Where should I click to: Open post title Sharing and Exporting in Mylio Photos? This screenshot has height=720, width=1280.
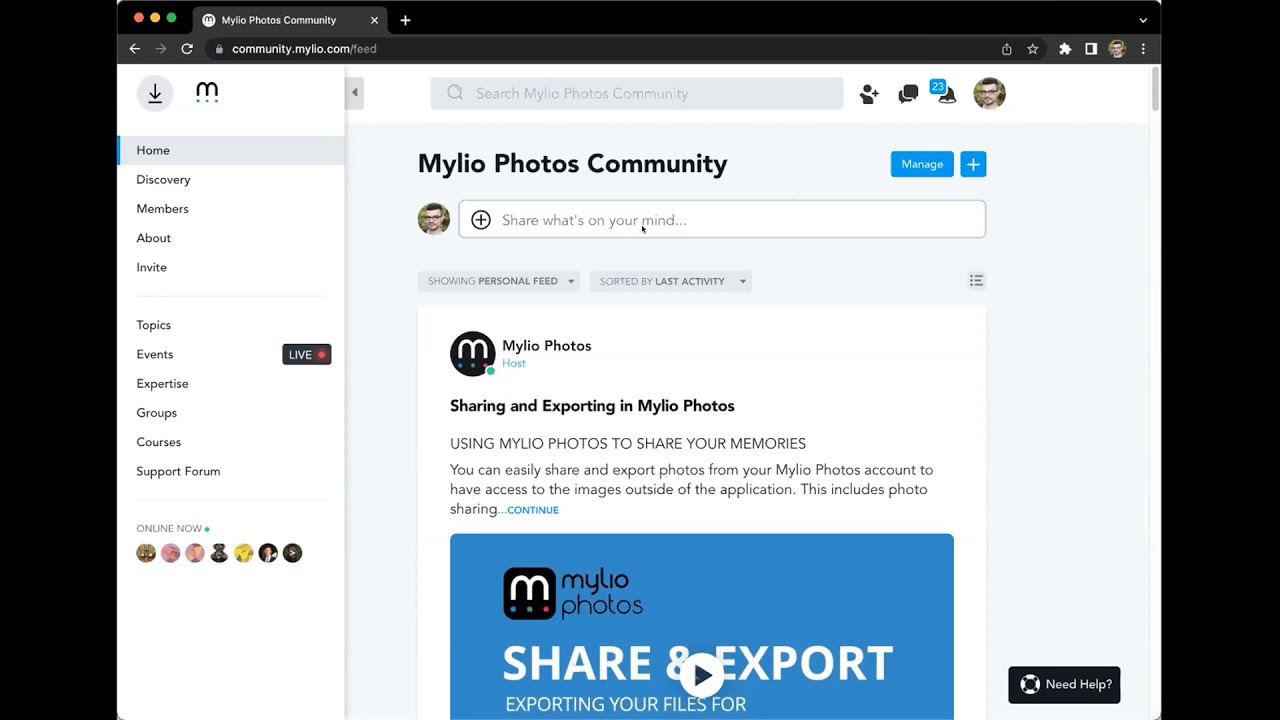pos(592,406)
